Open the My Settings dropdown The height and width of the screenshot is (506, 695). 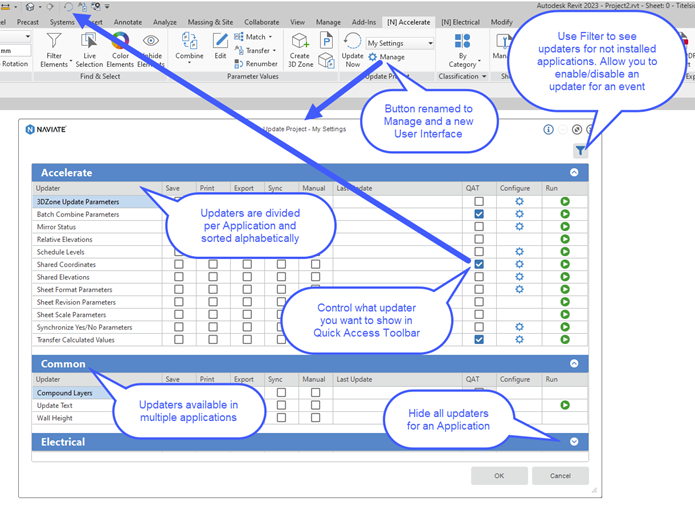400,43
